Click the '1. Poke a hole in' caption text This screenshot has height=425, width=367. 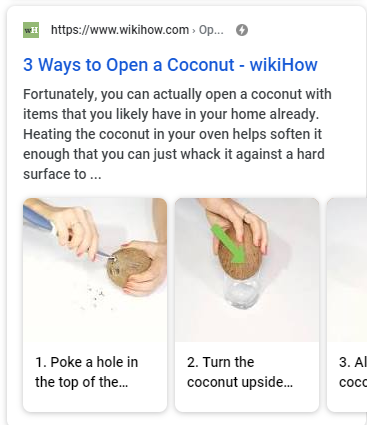pos(87,362)
